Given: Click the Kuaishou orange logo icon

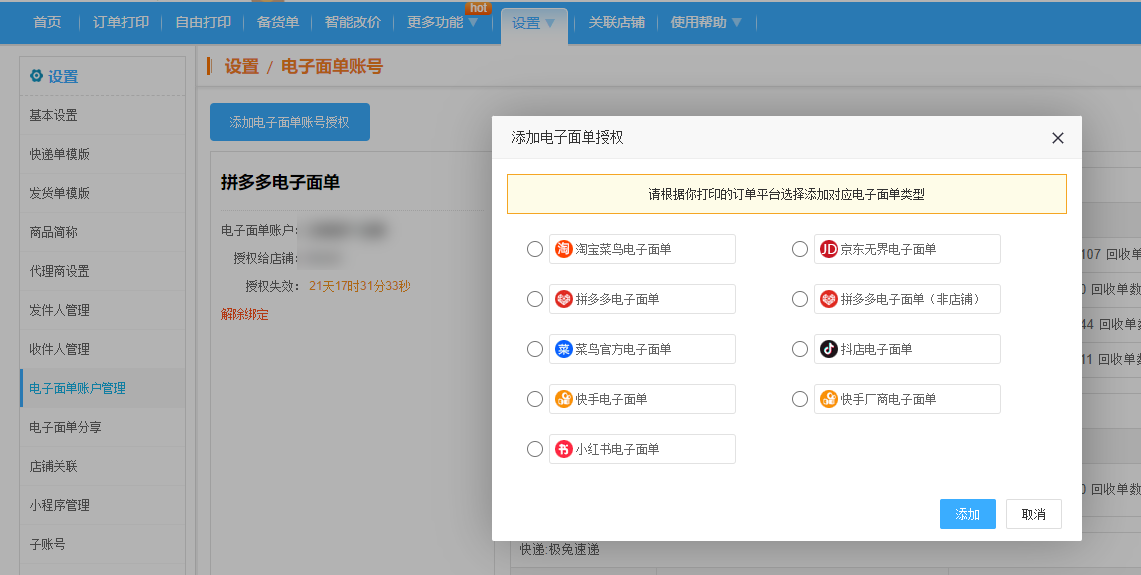Looking at the screenshot, I should tap(564, 399).
